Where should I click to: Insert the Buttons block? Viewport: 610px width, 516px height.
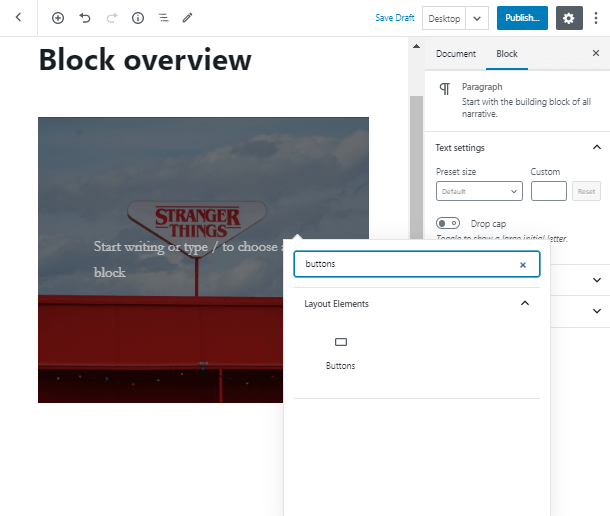(x=340, y=353)
